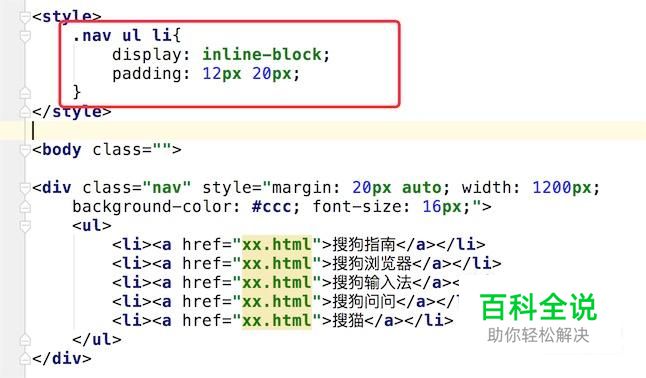Collapse the <style> tag fold marker
Image resolution: width=646 pixels, height=378 pixels.
(x=25, y=17)
